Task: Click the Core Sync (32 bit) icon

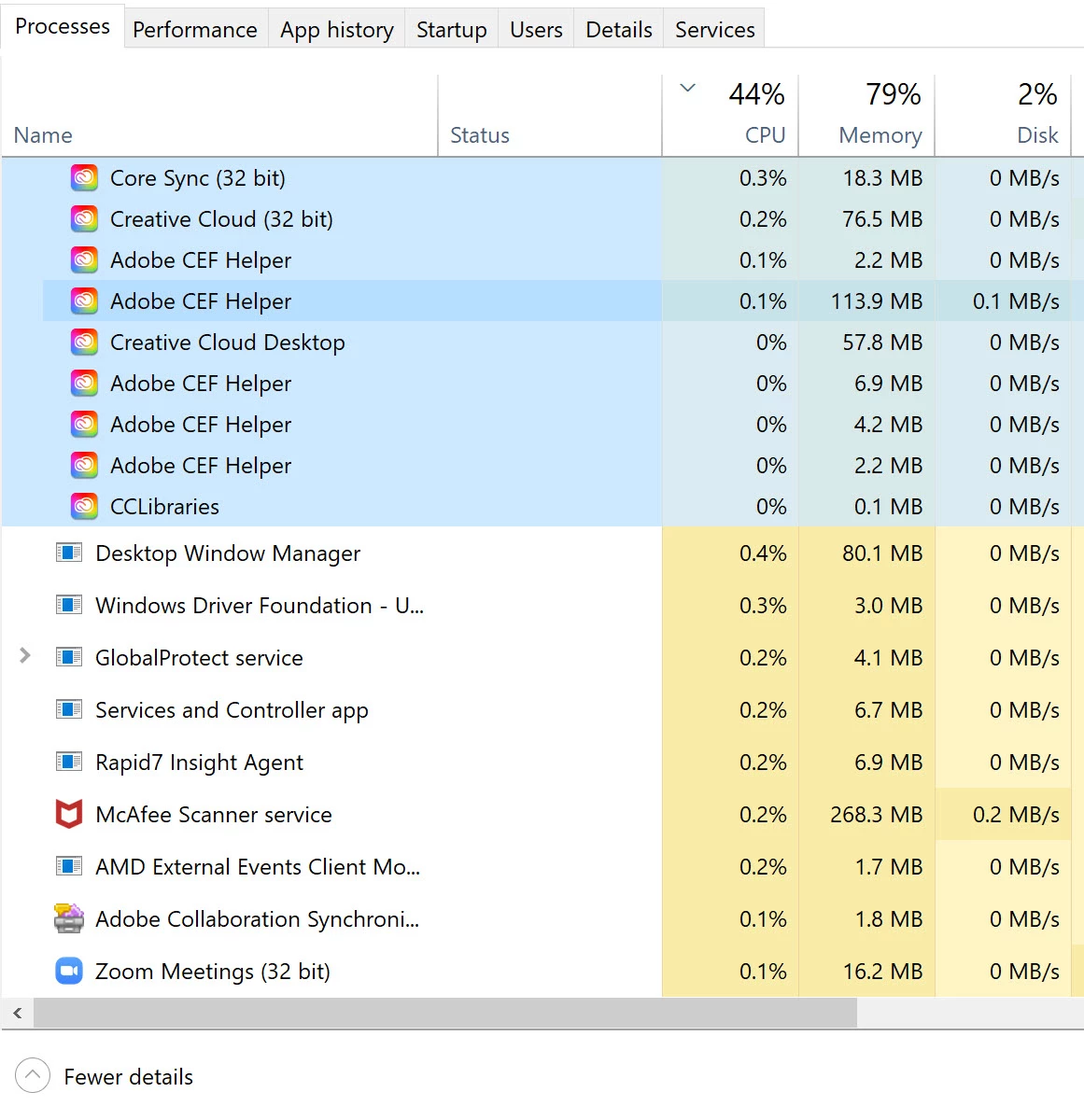Action: [x=84, y=178]
